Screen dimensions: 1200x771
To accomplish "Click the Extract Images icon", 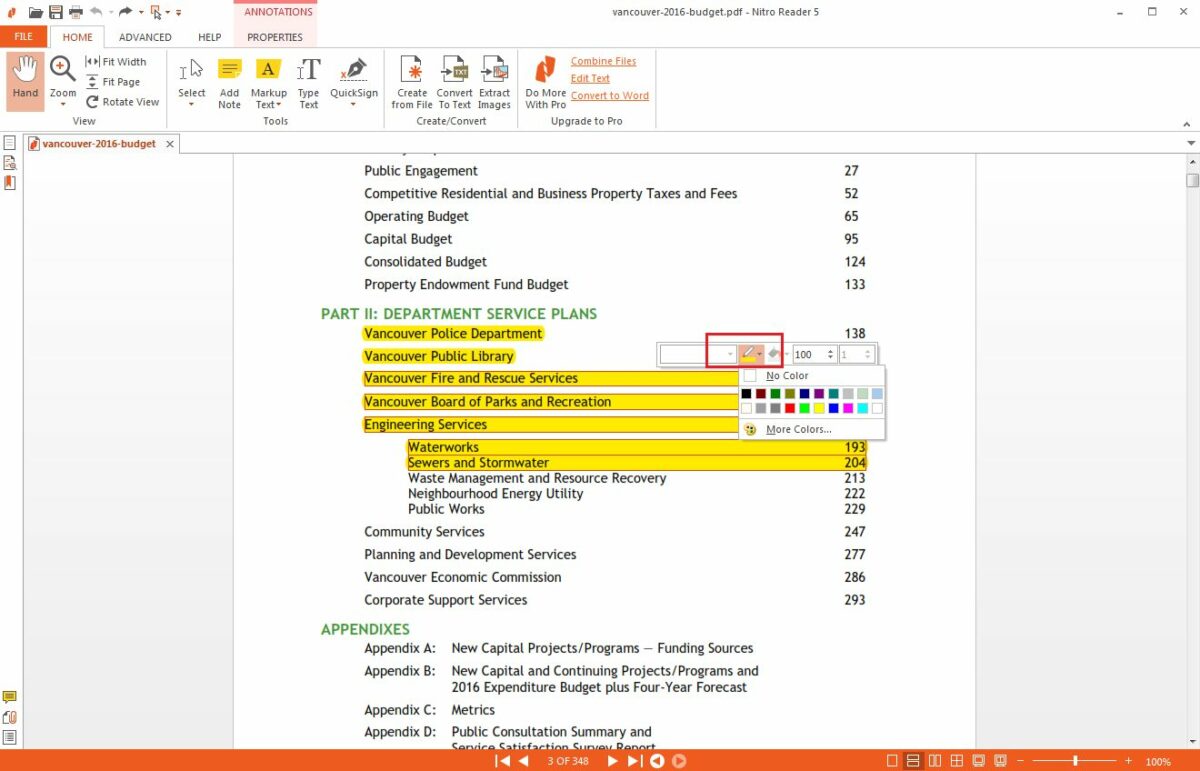I will pyautogui.click(x=494, y=80).
